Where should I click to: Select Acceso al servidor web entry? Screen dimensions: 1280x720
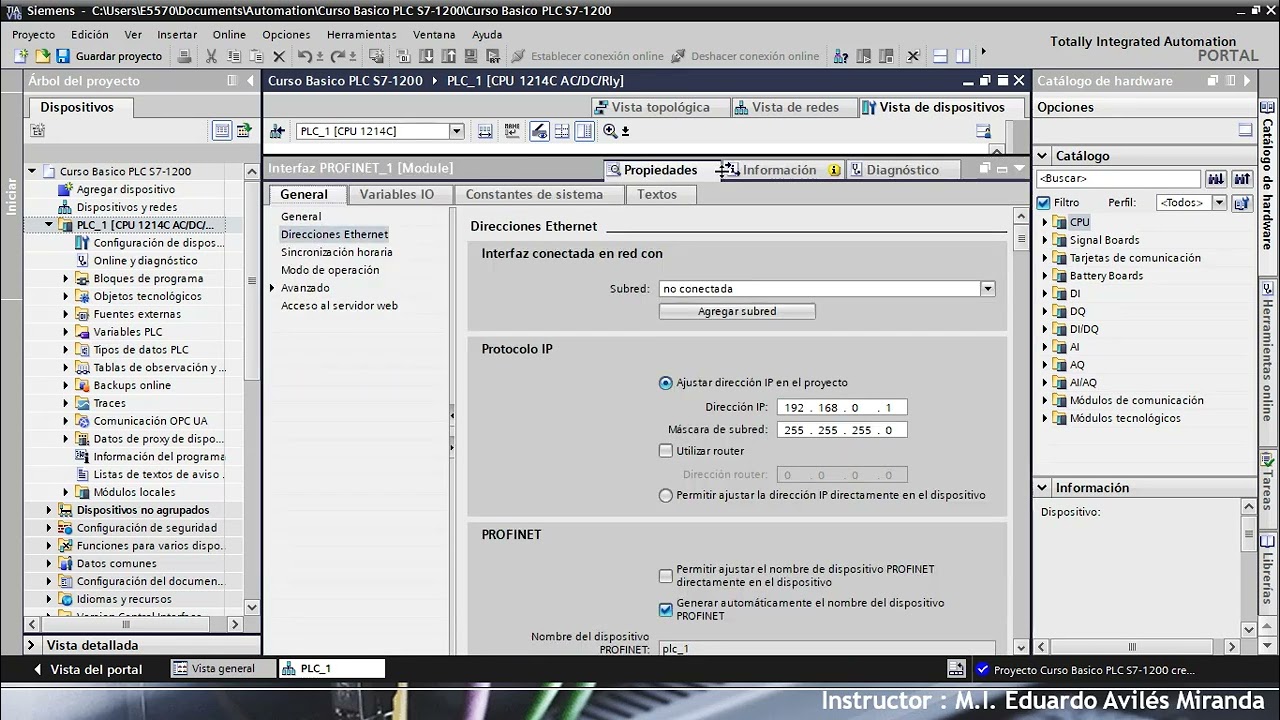339,306
